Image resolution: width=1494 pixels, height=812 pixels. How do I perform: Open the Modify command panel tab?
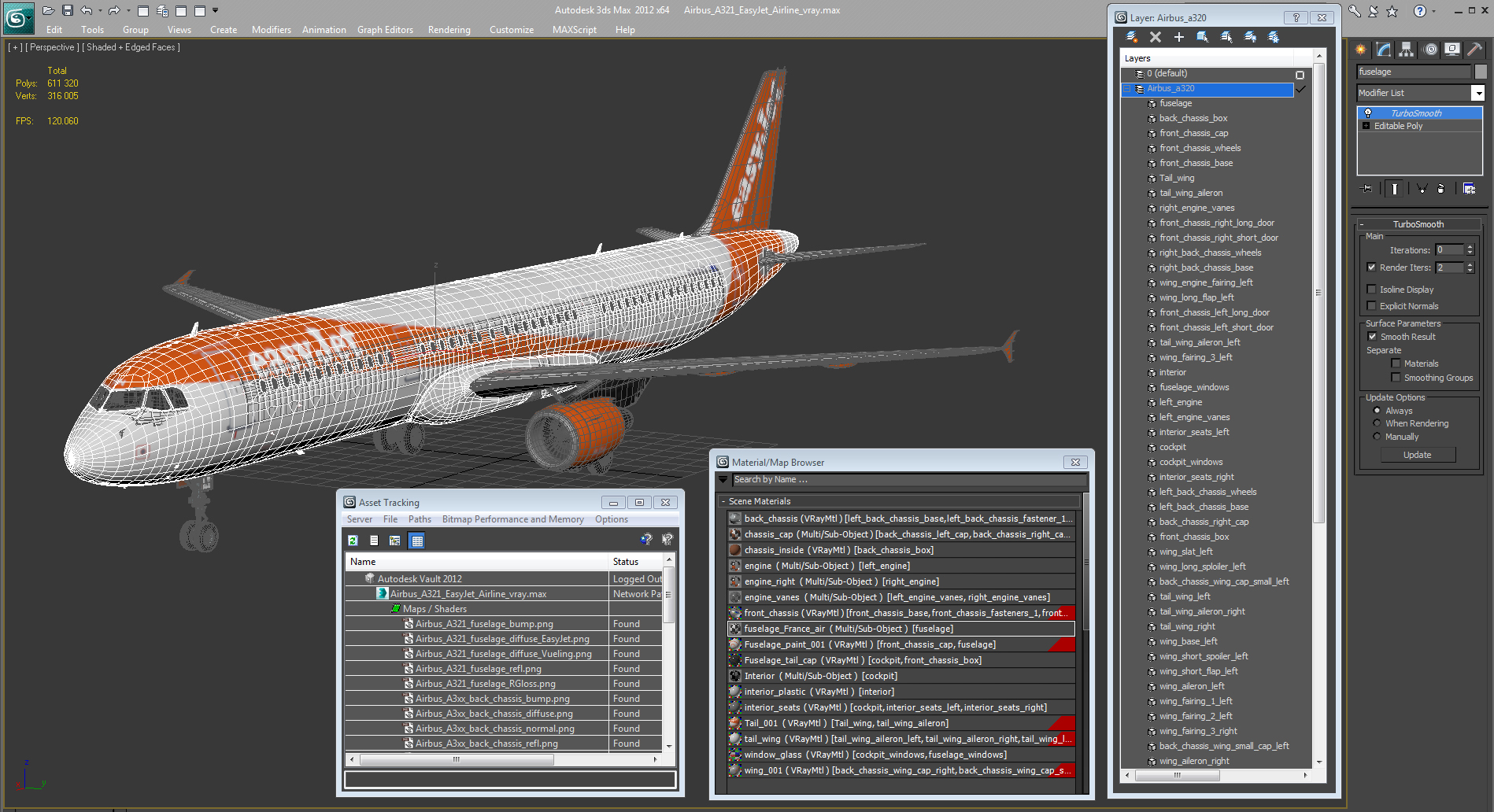(x=1384, y=50)
